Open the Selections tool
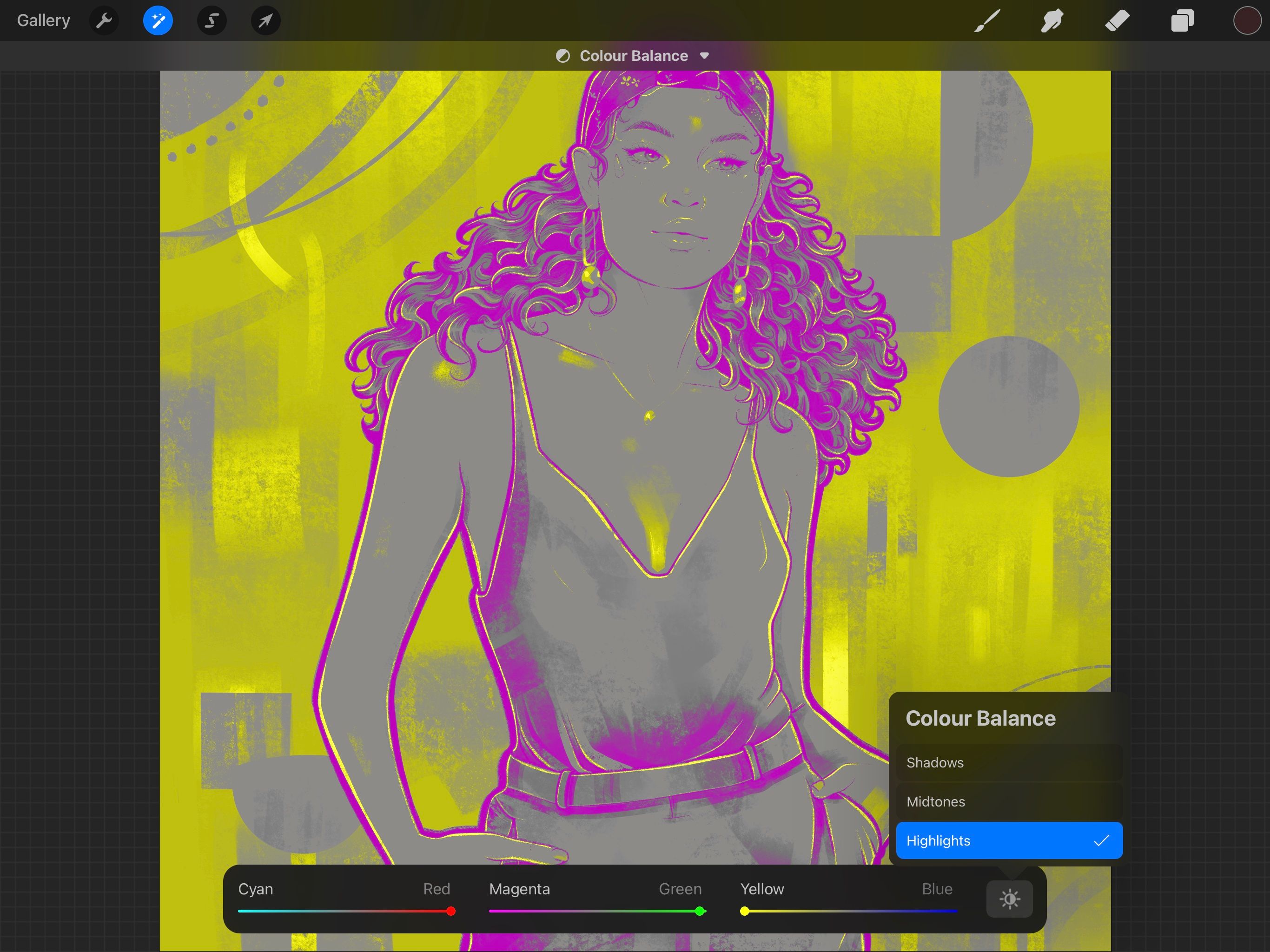Screen dimensions: 1270x952 pyautogui.click(x=211, y=20)
